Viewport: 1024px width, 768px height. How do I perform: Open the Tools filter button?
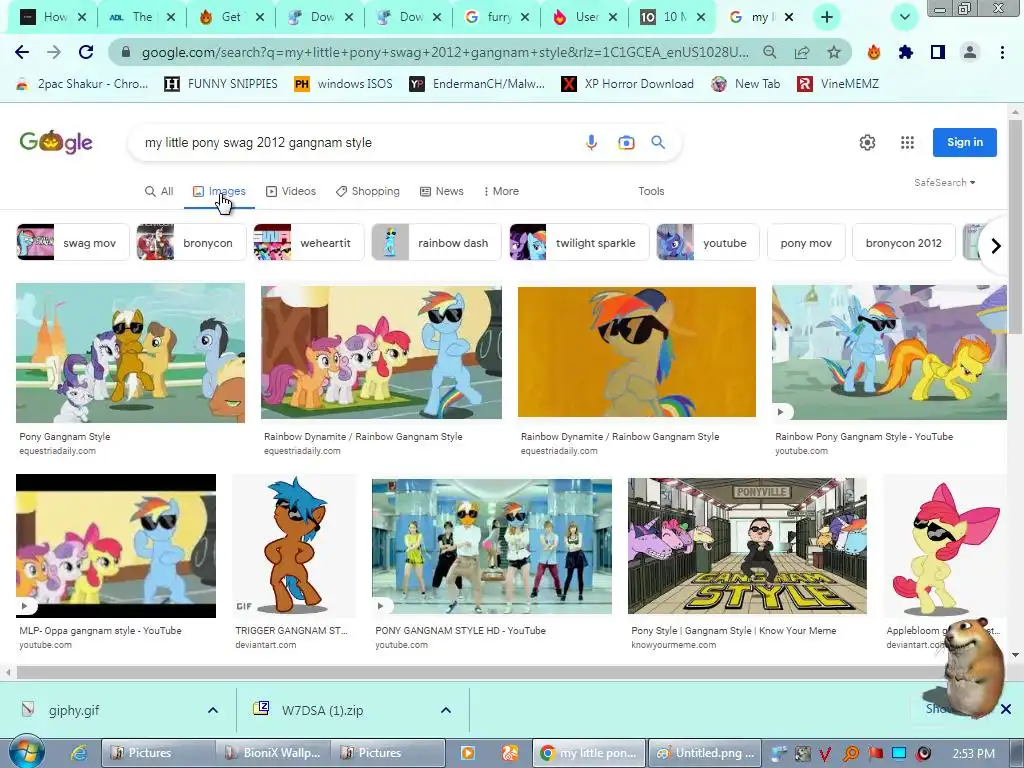click(x=651, y=191)
